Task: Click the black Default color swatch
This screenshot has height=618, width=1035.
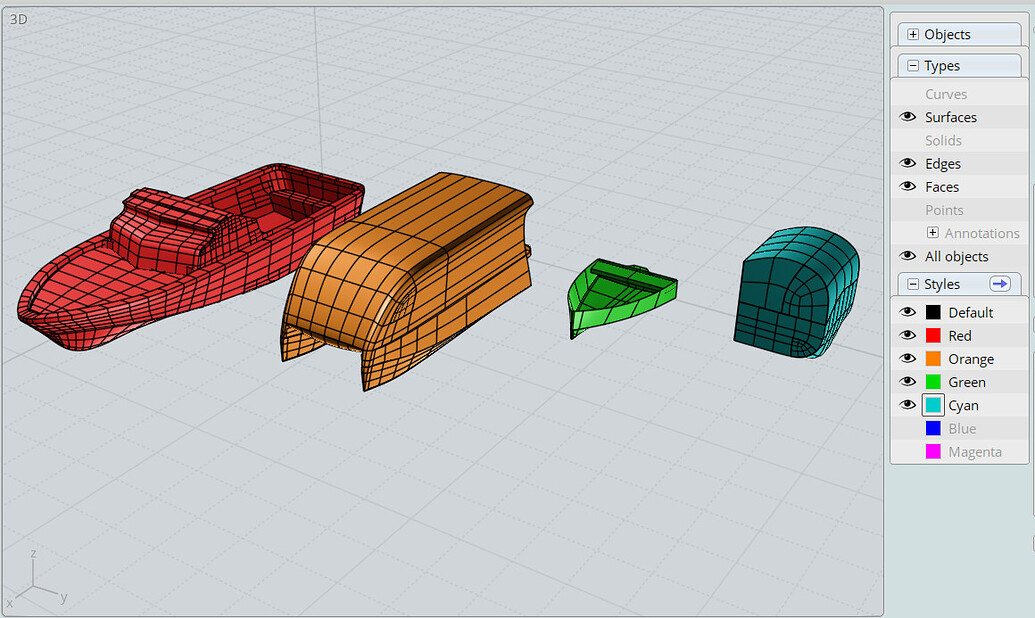Action: pyautogui.click(x=933, y=312)
